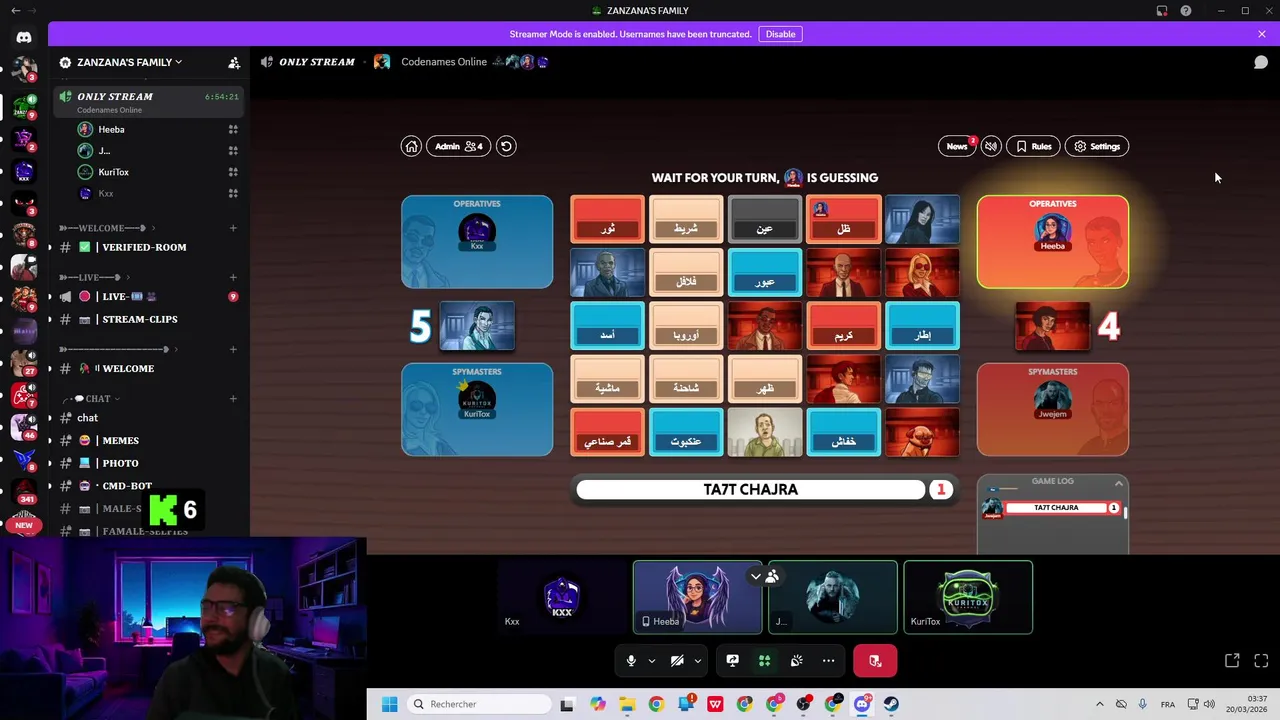The height and width of the screenshot is (720, 1280).
Task: Open the VERIFIED-ROOM channel
Action: pos(150,247)
